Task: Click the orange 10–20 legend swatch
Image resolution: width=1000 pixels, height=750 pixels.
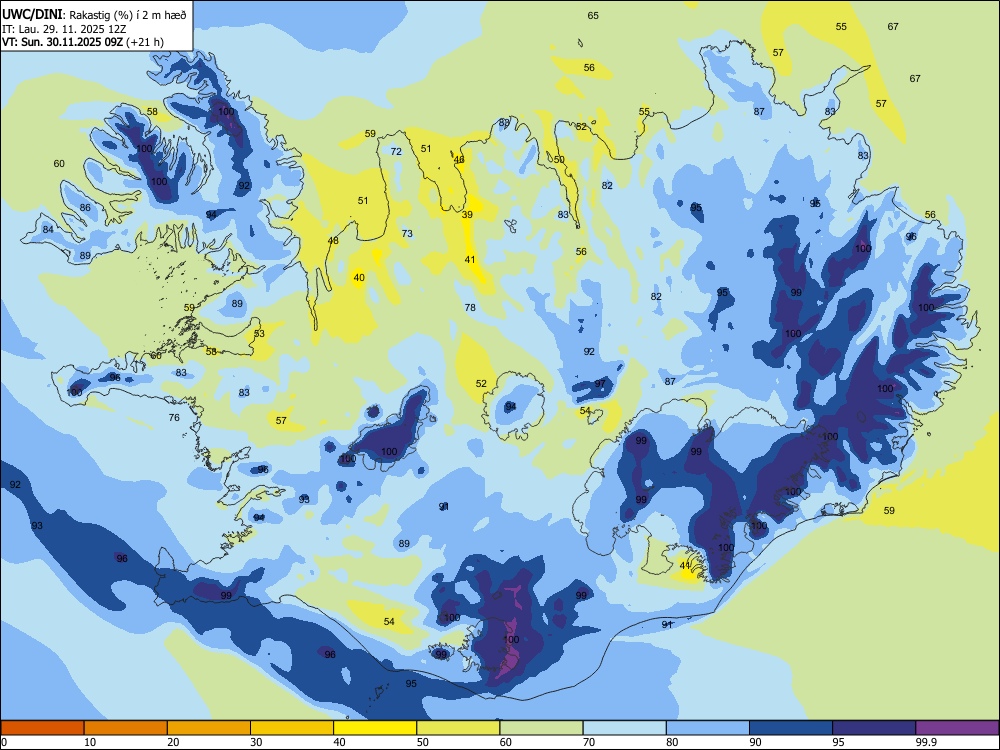Action: [x=126, y=728]
